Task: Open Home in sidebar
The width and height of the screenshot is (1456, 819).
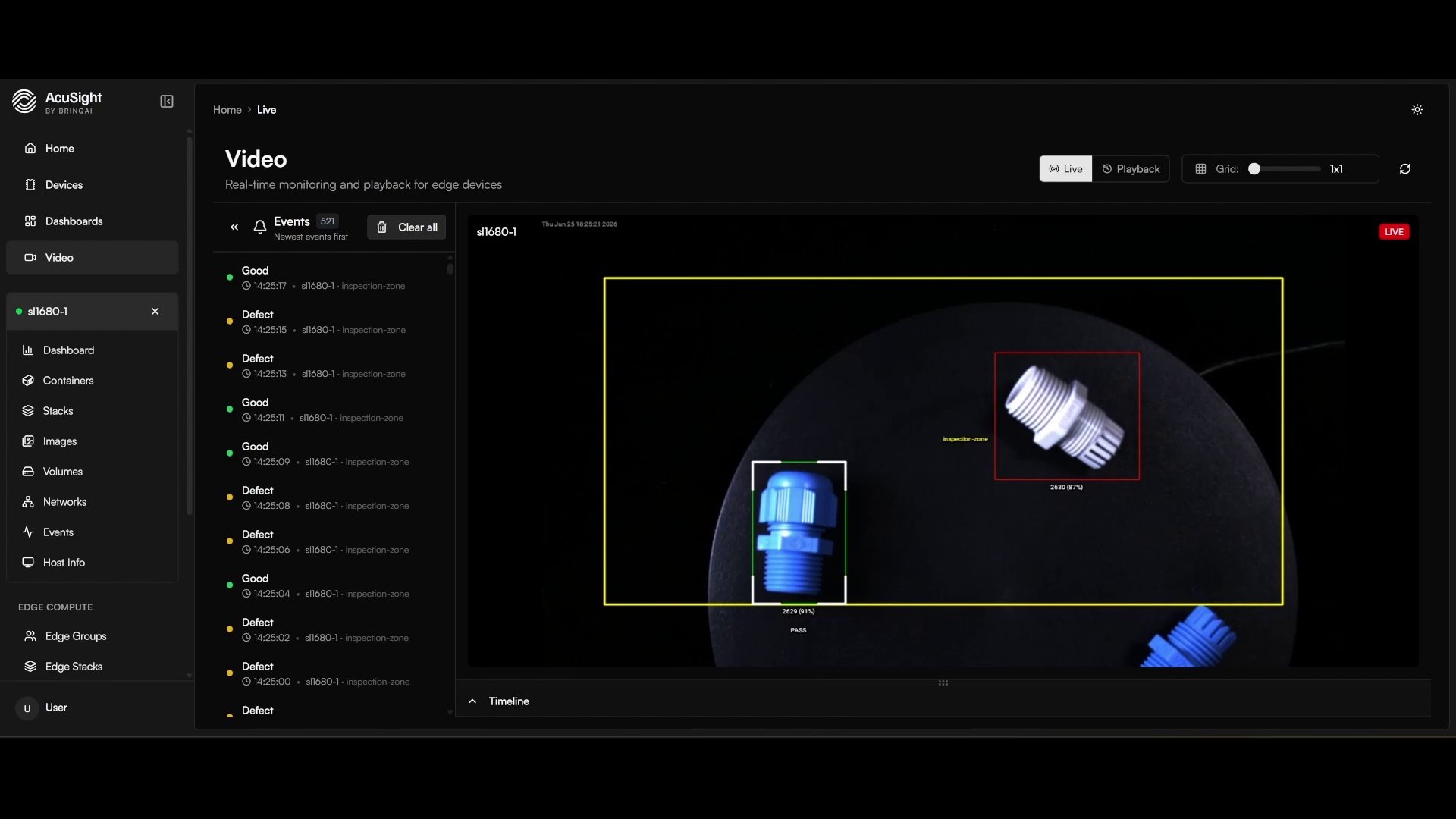Action: click(x=93, y=149)
